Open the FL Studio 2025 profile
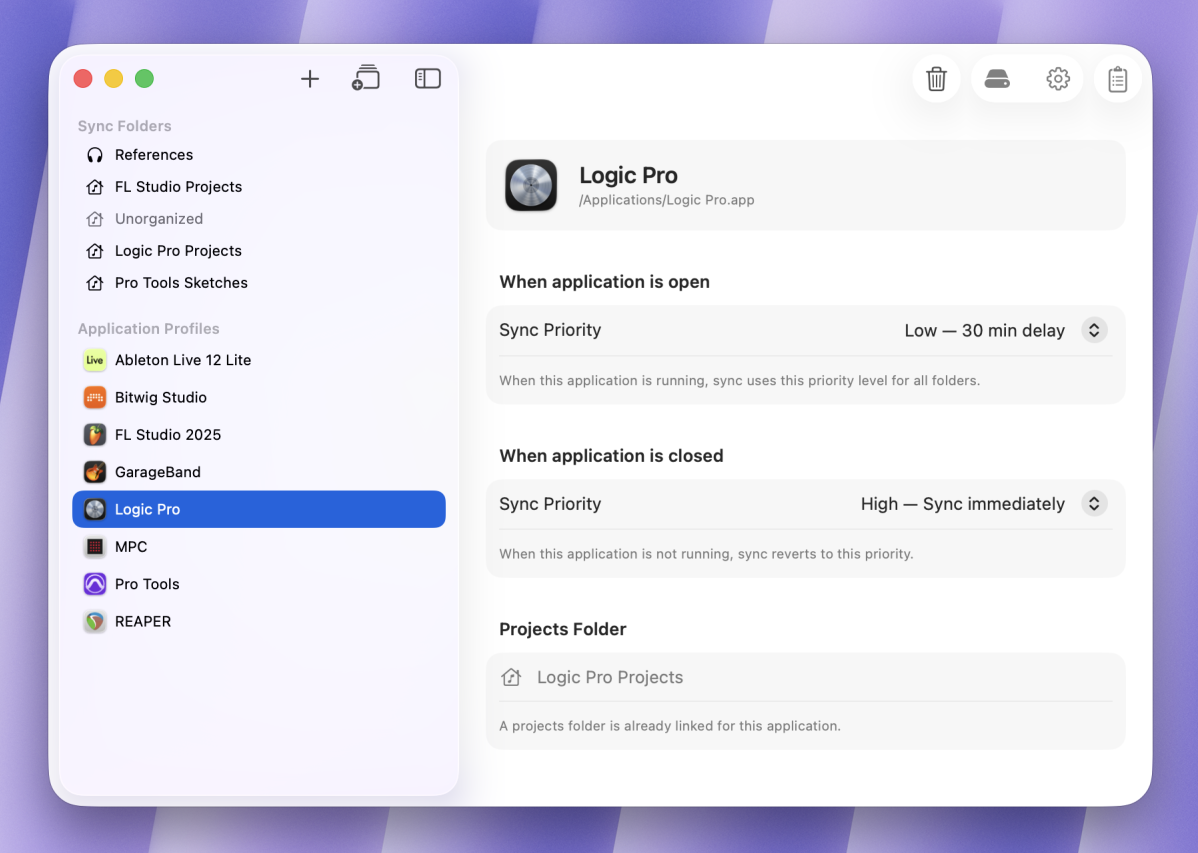The image size is (1198, 853). click(258, 435)
